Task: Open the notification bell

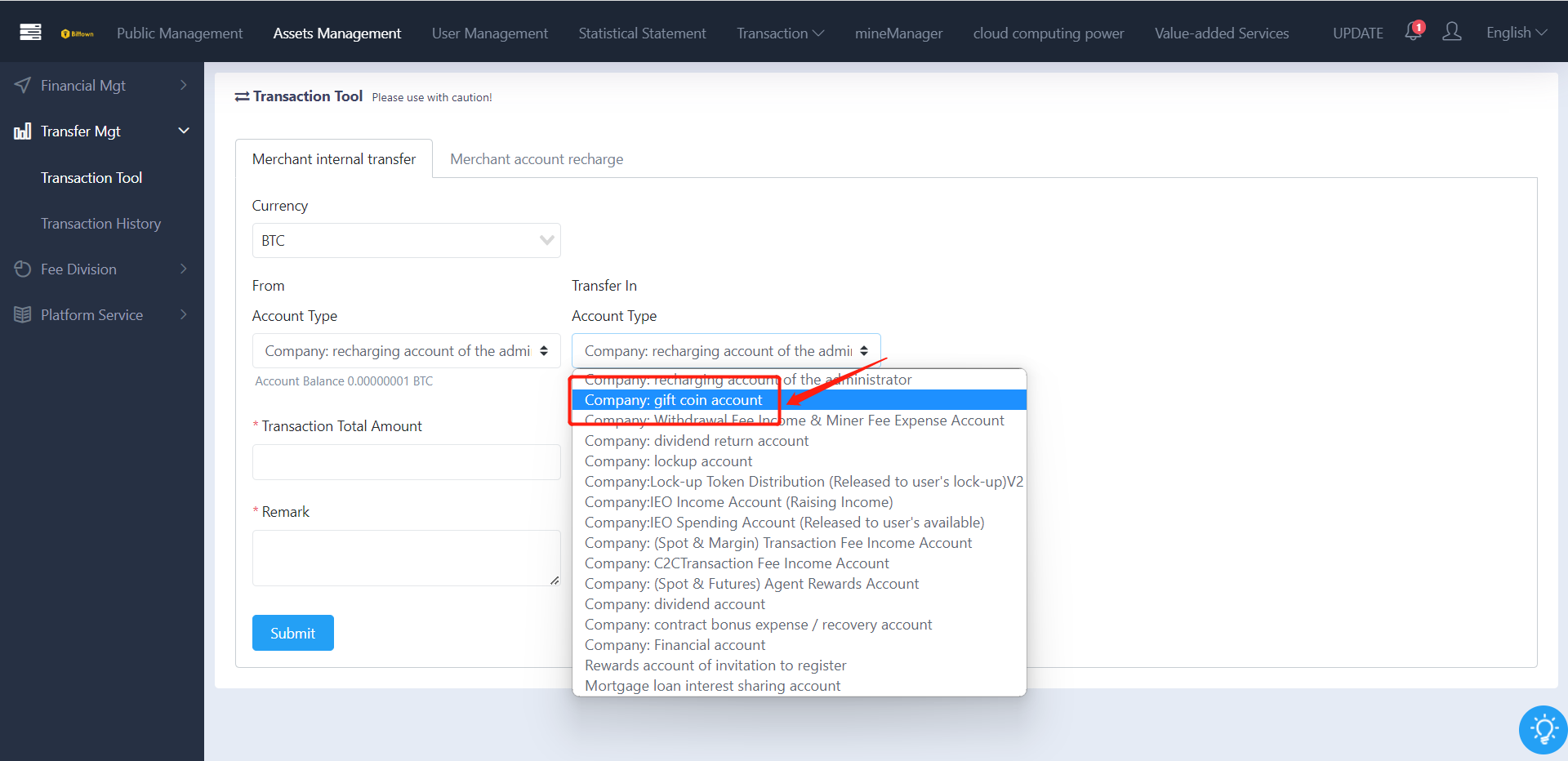Action: click(x=1414, y=32)
